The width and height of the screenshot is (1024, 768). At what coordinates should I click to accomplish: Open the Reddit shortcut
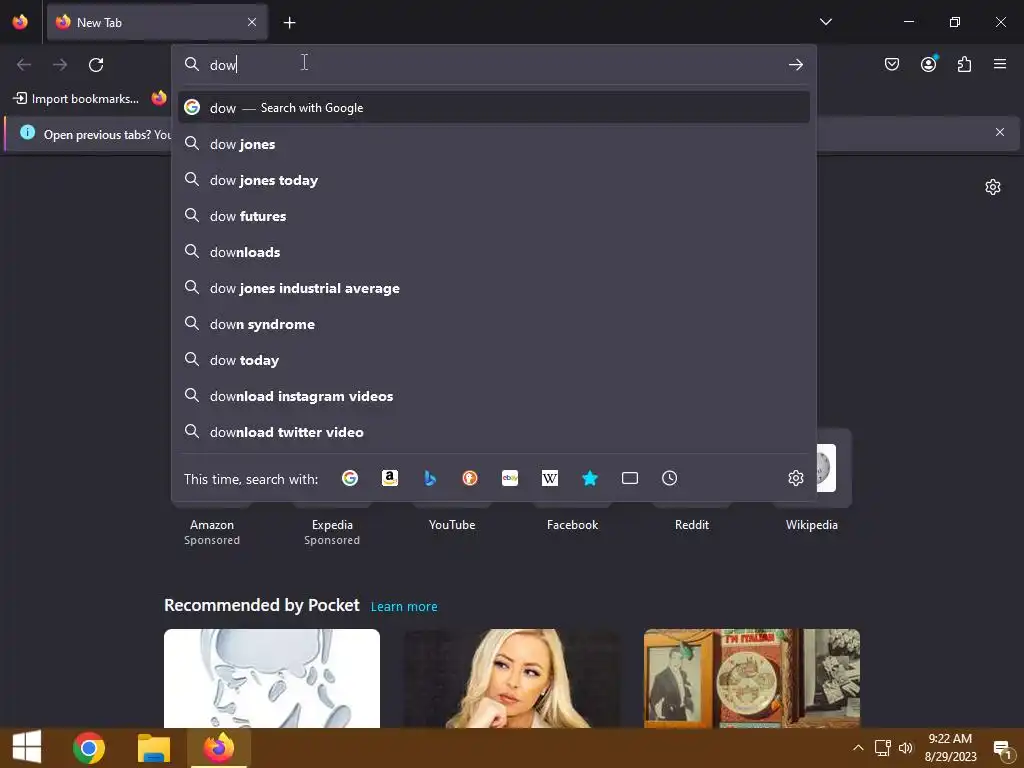point(692,524)
